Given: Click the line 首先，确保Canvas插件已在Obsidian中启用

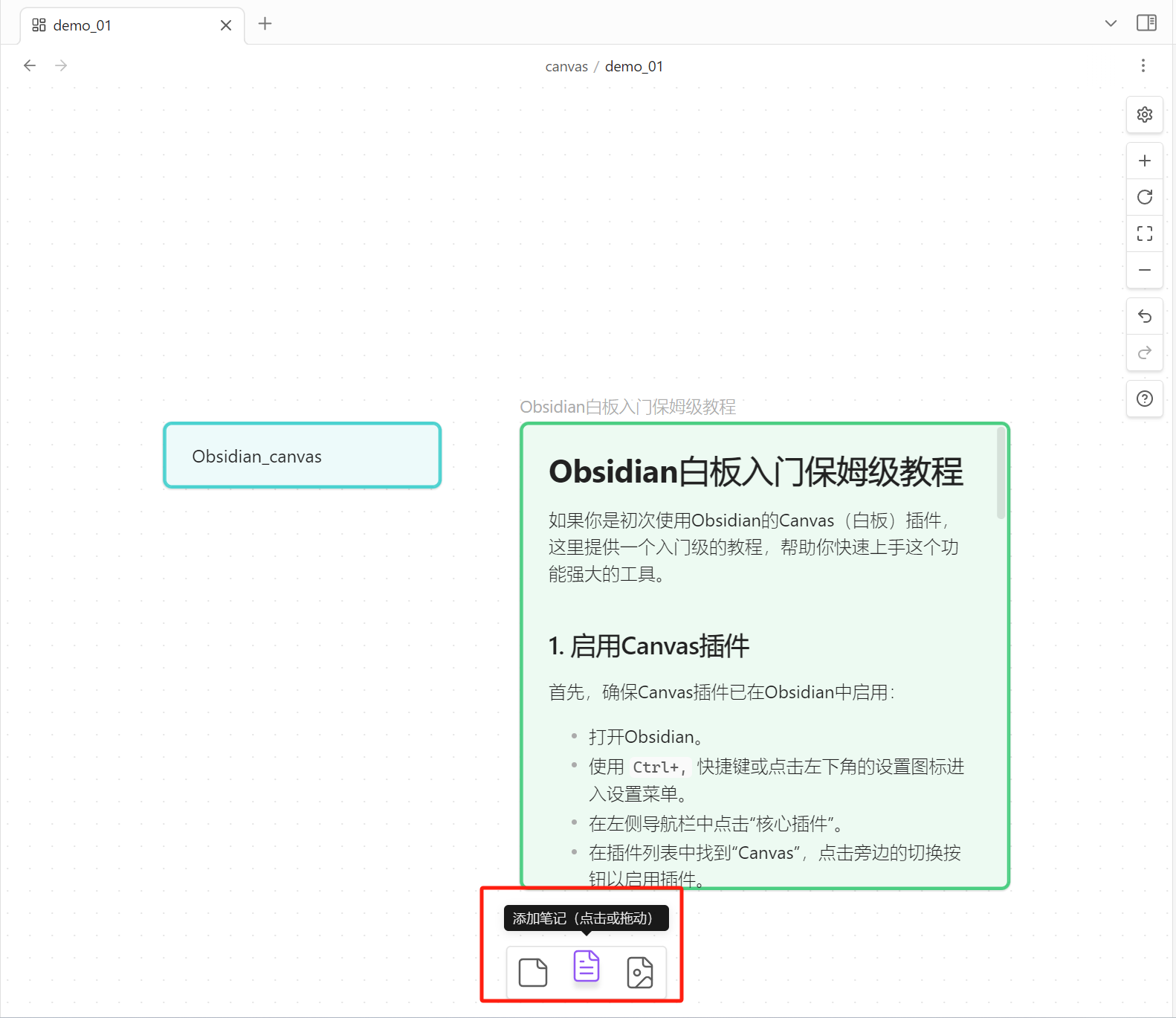Looking at the screenshot, I should [x=722, y=692].
